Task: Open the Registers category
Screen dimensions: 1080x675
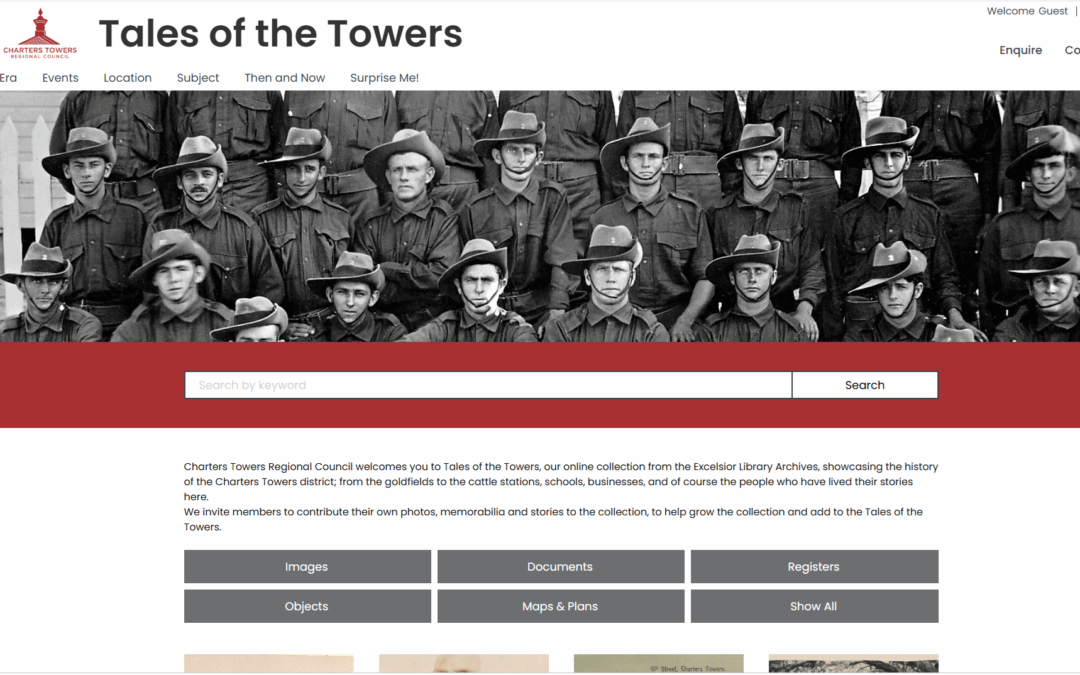Action: tap(814, 566)
